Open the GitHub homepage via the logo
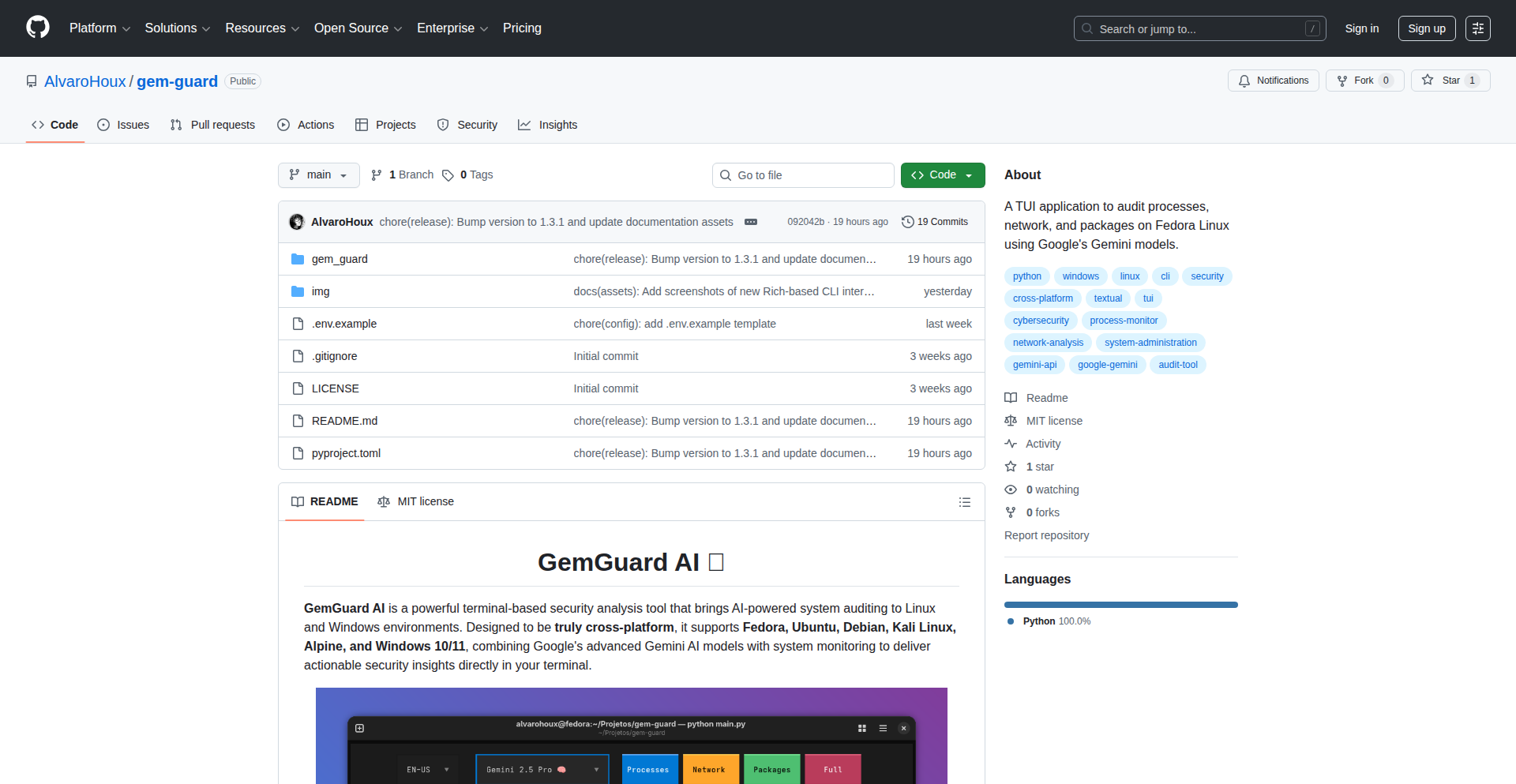Screen dimensions: 1516x784 coord(36,28)
